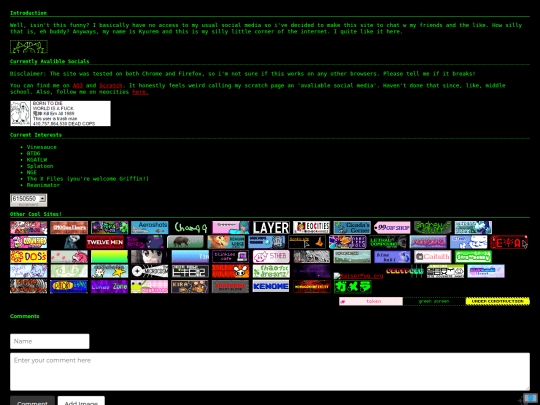Select the X Files list item
Screen dimensions: 540x405
[88, 179]
